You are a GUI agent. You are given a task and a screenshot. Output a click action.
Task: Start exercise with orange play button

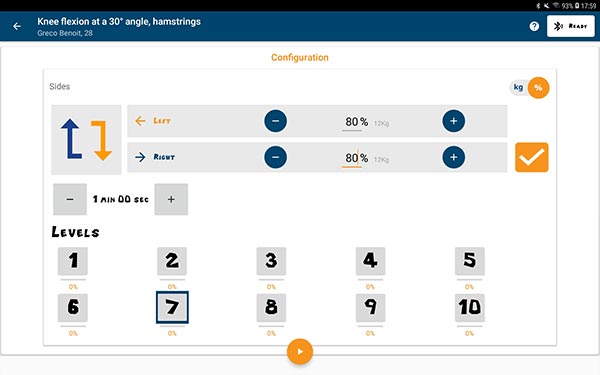point(300,351)
